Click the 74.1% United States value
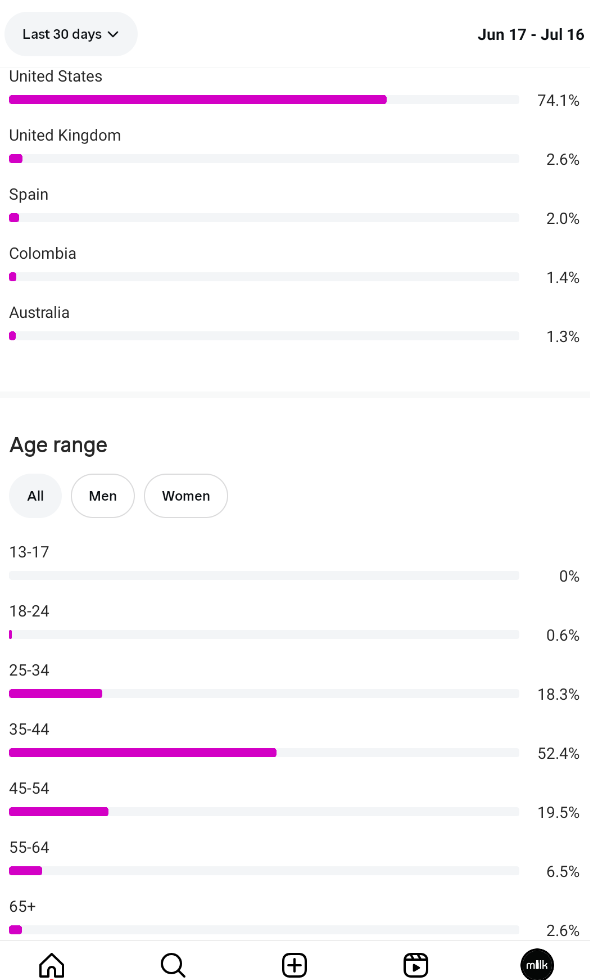590x980 pixels. pos(558,101)
